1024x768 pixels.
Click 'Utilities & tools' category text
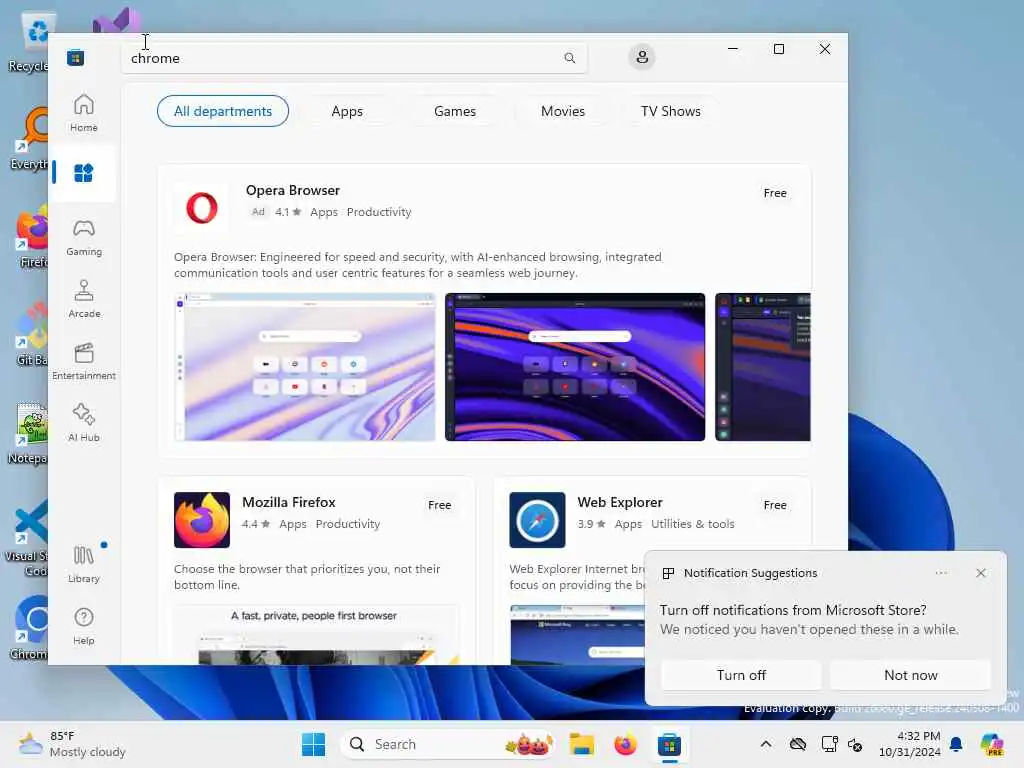tap(692, 524)
